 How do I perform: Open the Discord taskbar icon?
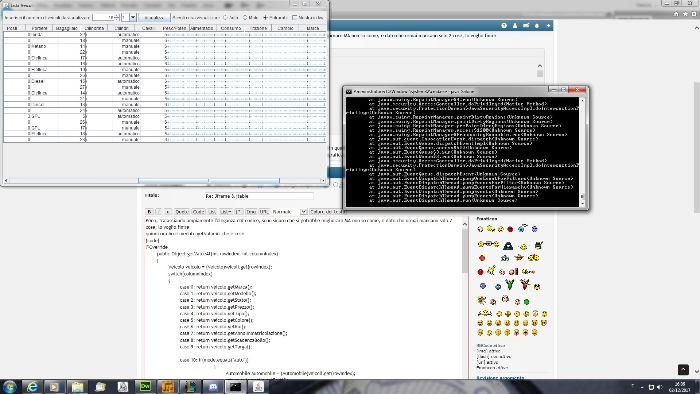tap(213, 387)
